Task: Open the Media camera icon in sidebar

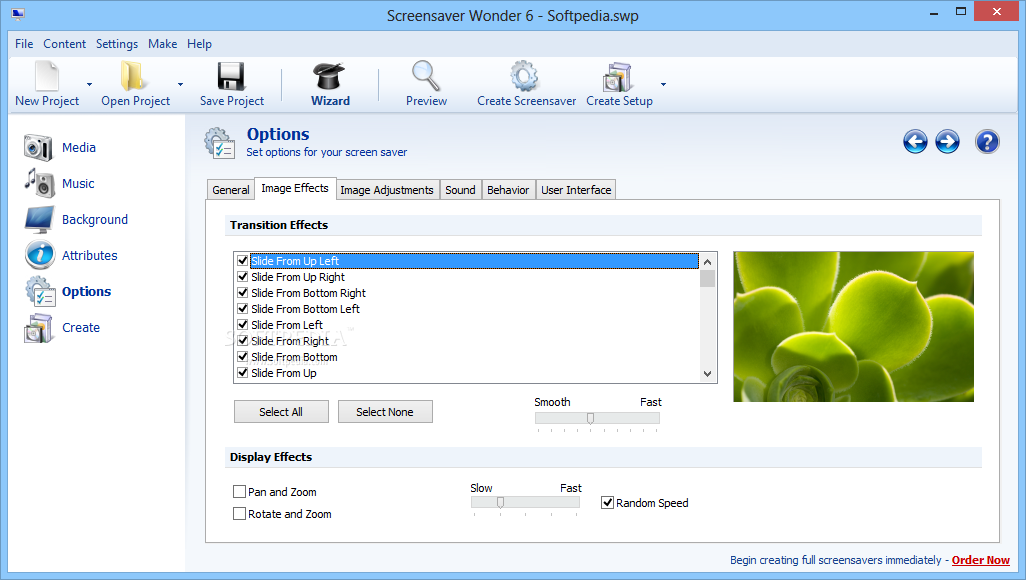Action: pos(38,147)
